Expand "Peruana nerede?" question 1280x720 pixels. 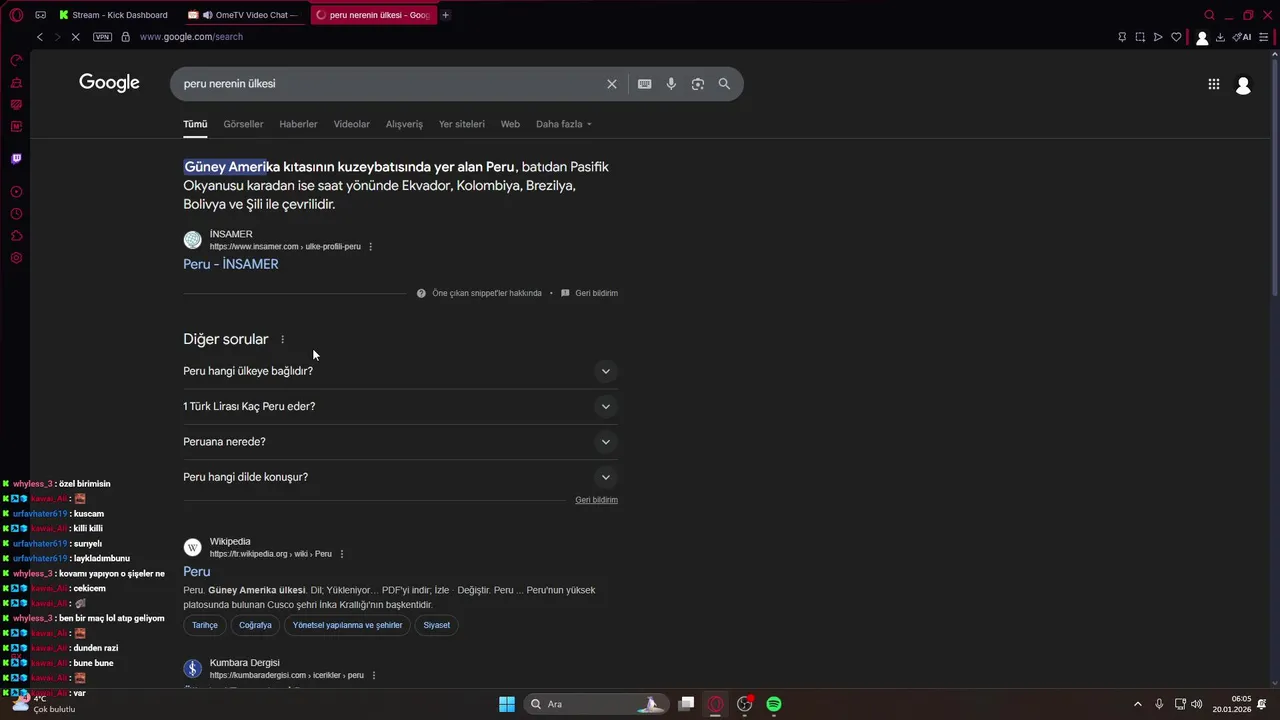click(400, 442)
